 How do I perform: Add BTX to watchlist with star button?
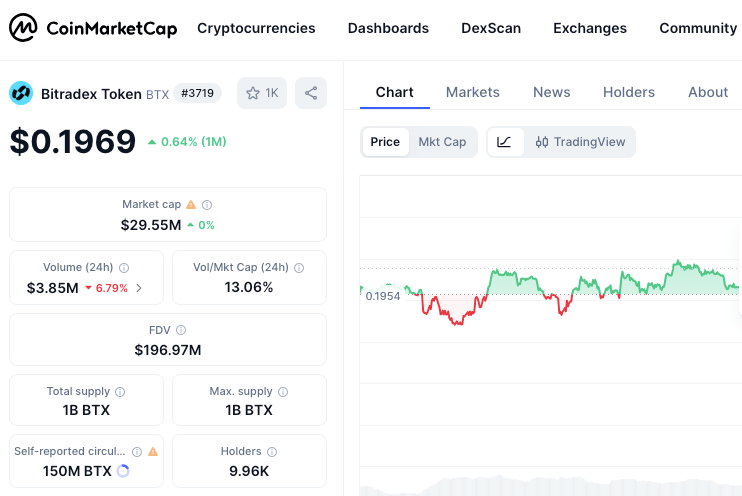(x=262, y=93)
